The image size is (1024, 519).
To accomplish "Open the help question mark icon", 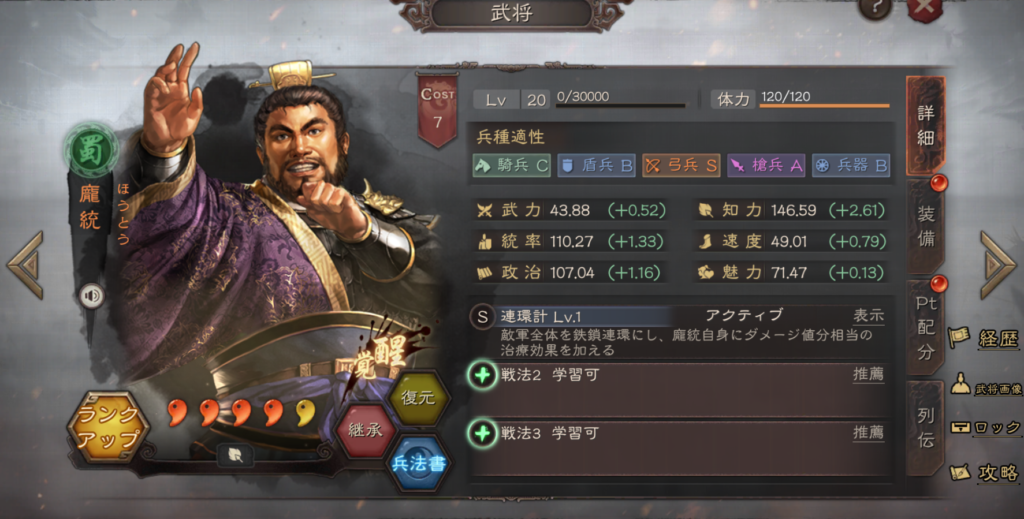I will (874, 8).
